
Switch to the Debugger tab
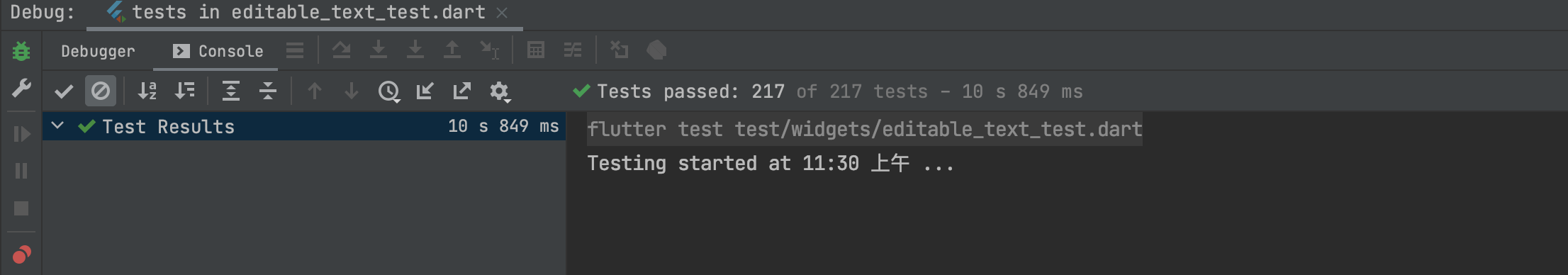pos(98,51)
